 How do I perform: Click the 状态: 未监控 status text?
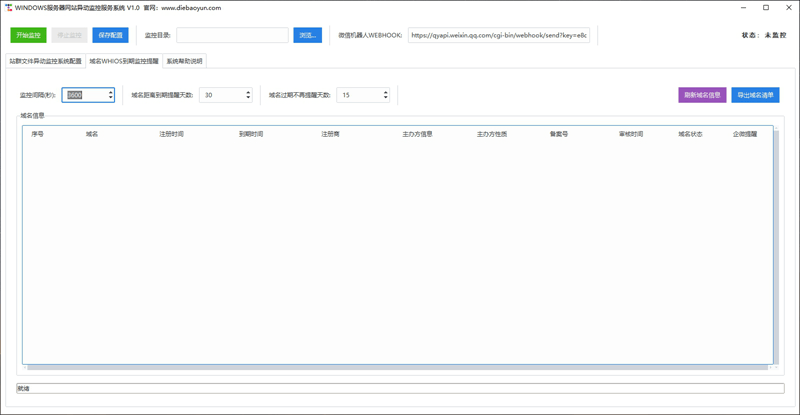[764, 35]
